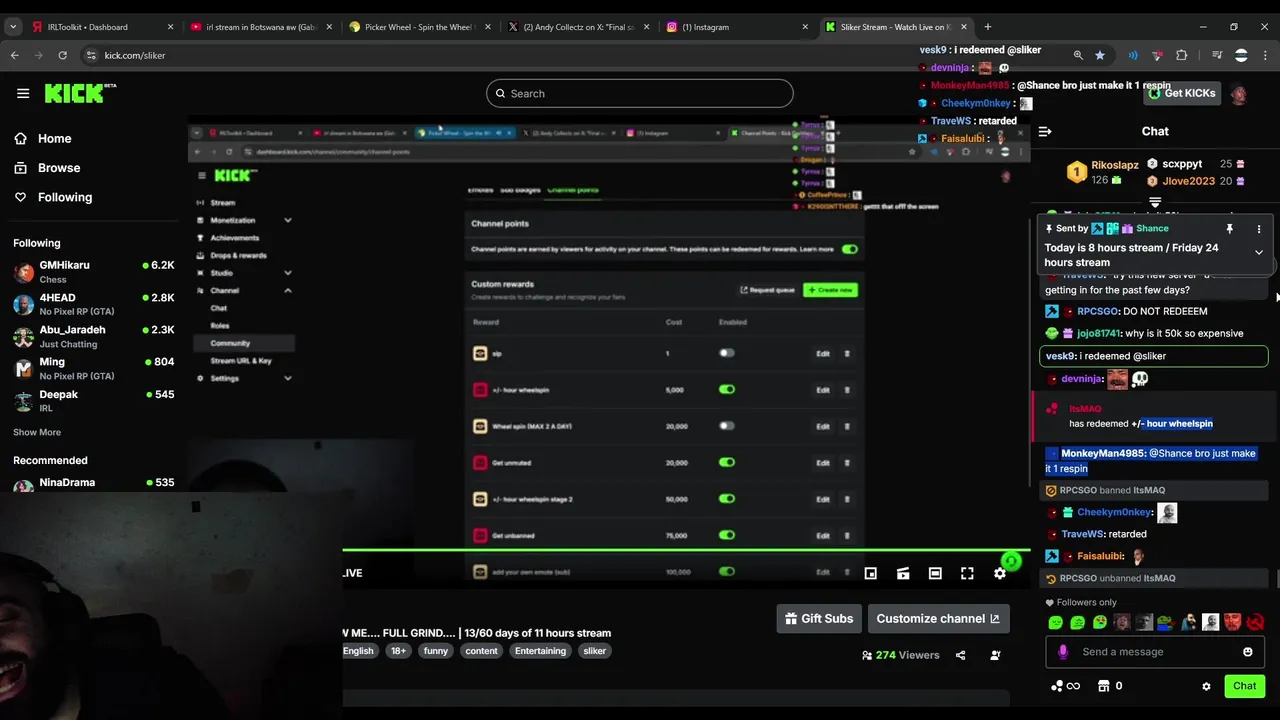Image resolution: width=1280 pixels, height=720 pixels.
Task: Open the profile avatar menu on Kick
Action: (1239, 94)
